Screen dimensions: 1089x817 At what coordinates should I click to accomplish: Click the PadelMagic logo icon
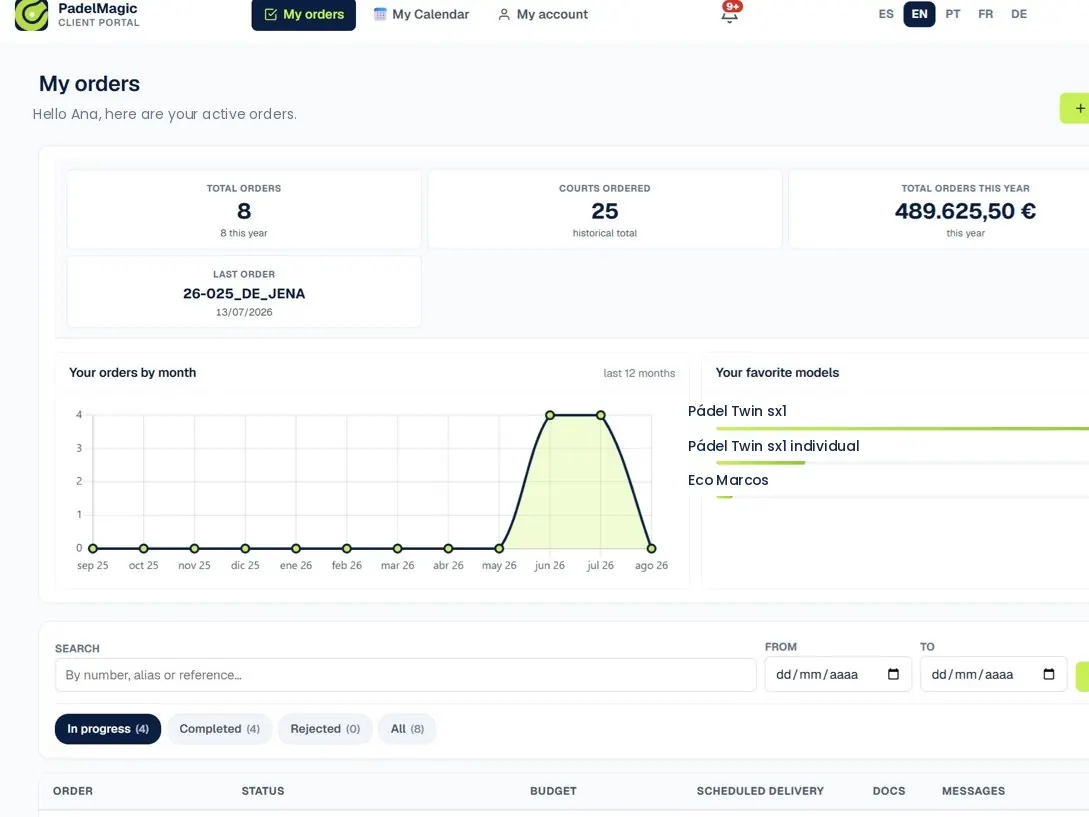click(31, 15)
